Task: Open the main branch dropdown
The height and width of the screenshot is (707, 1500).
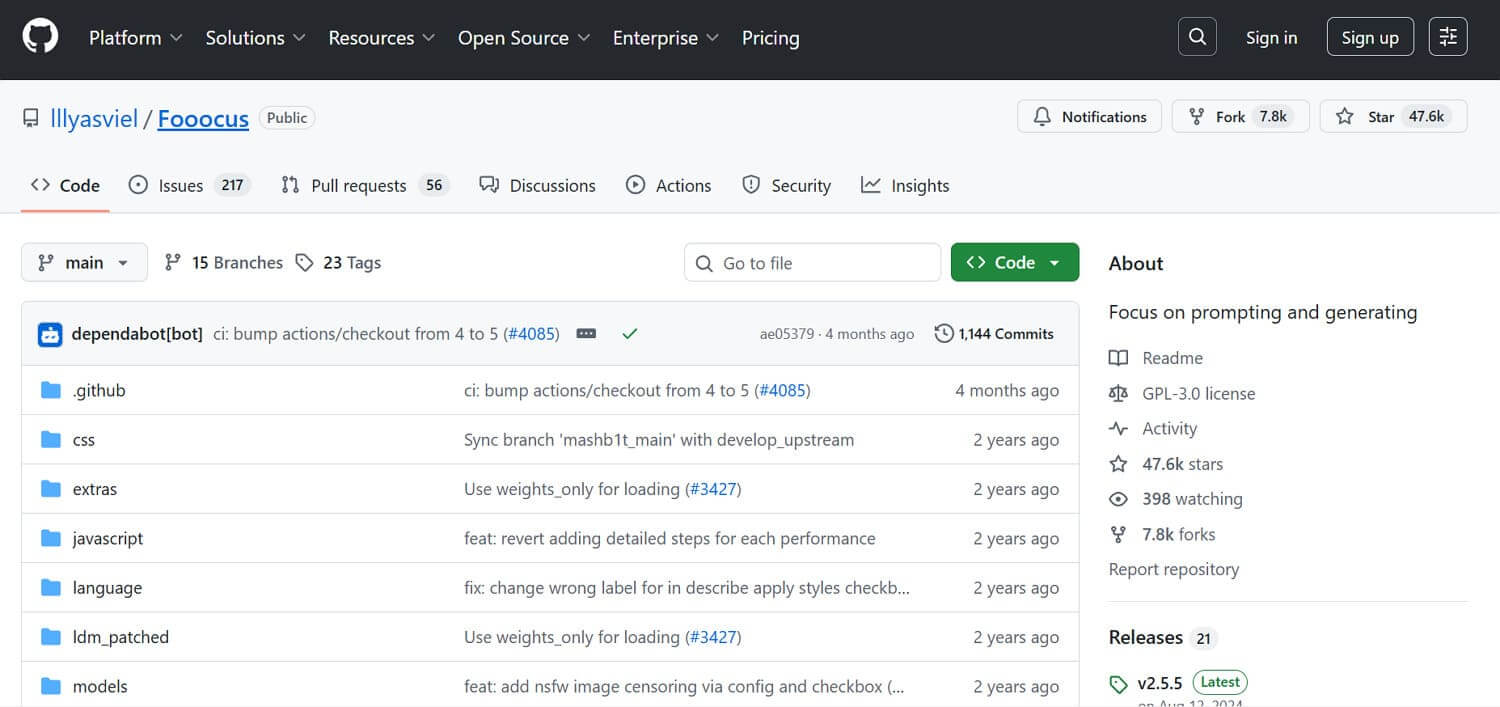Action: pyautogui.click(x=84, y=263)
